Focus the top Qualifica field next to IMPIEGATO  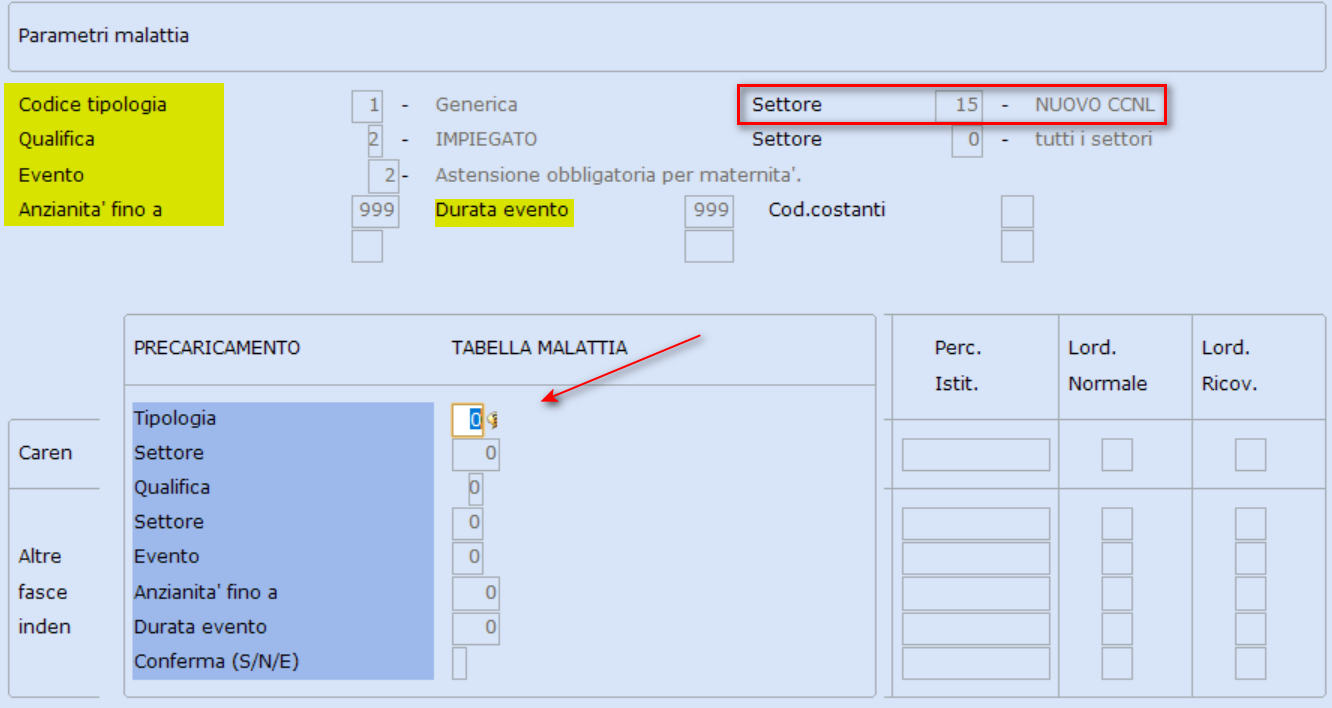375,140
